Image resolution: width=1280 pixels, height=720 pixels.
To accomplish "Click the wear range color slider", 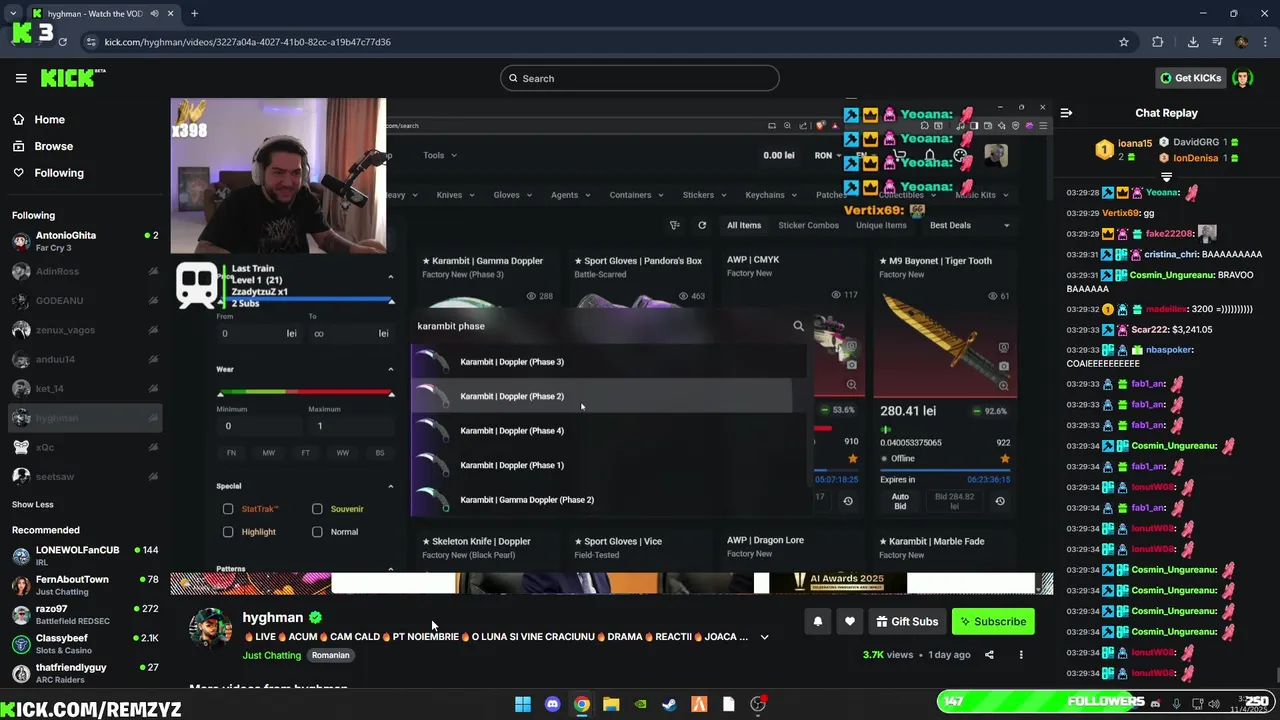I will click(x=306, y=394).
